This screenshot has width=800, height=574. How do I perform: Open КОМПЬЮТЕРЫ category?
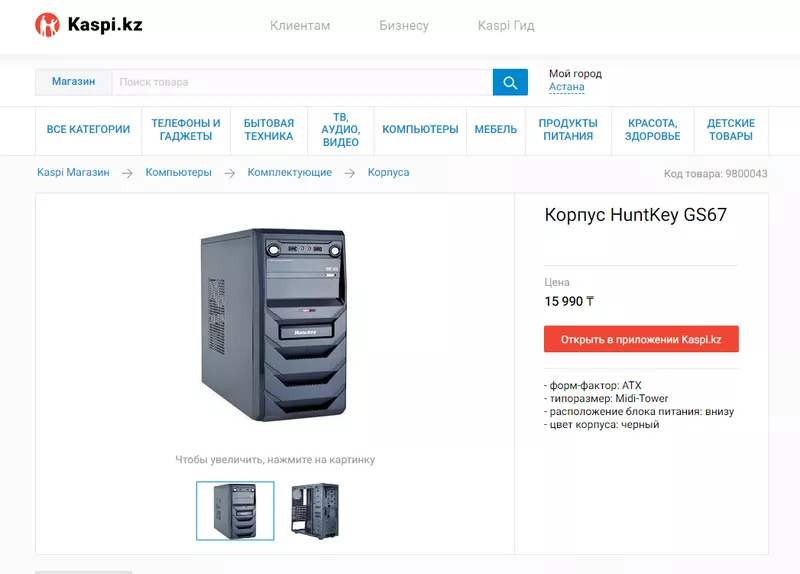point(420,130)
